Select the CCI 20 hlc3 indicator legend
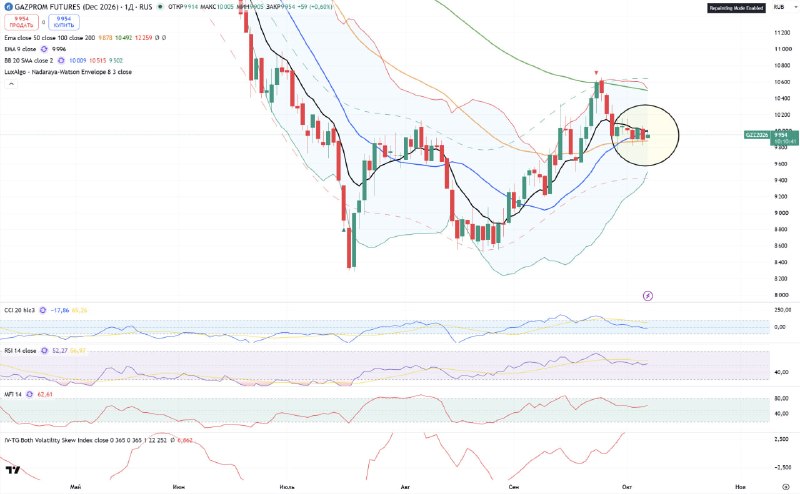 (x=20, y=310)
